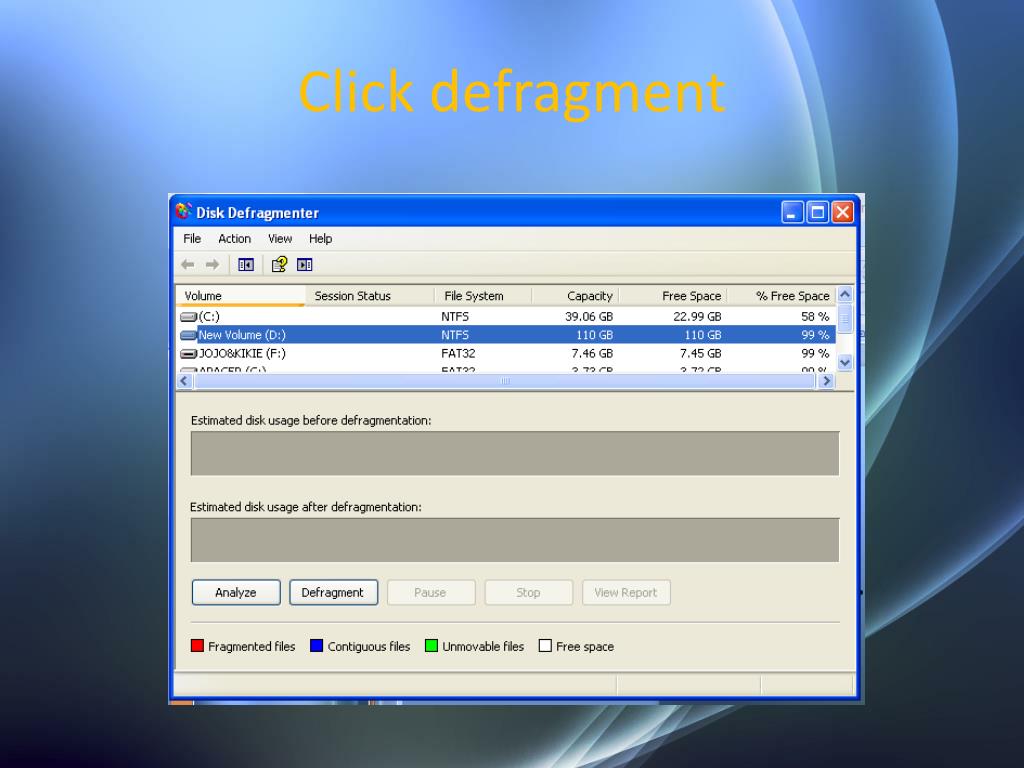Toggle the action pane toolbar icon
The image size is (1024, 768).
pyautogui.click(x=304, y=264)
